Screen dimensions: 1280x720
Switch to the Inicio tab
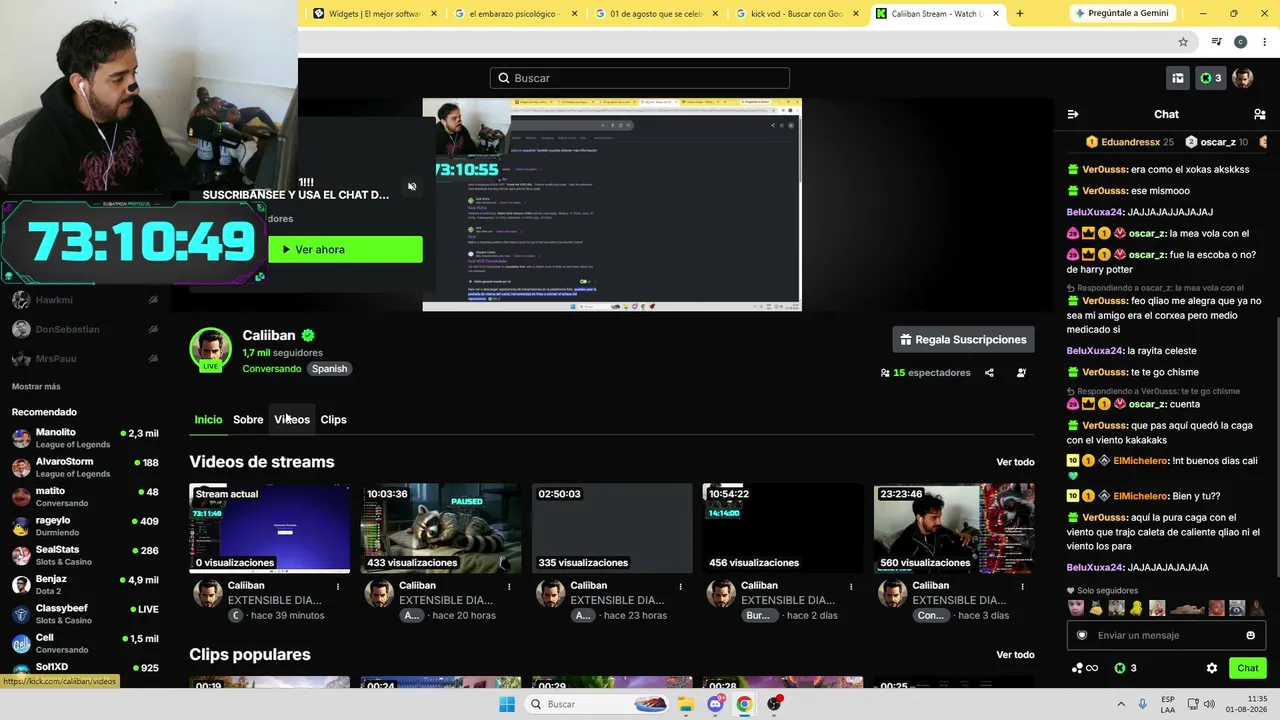[x=208, y=420]
